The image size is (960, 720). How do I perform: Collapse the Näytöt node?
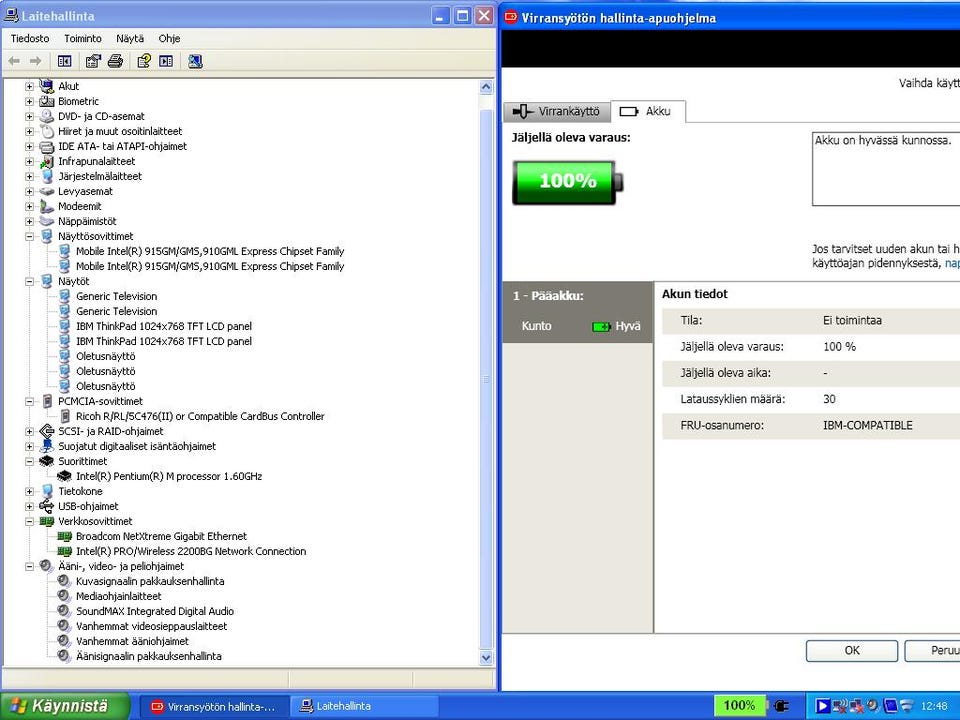click(29, 282)
